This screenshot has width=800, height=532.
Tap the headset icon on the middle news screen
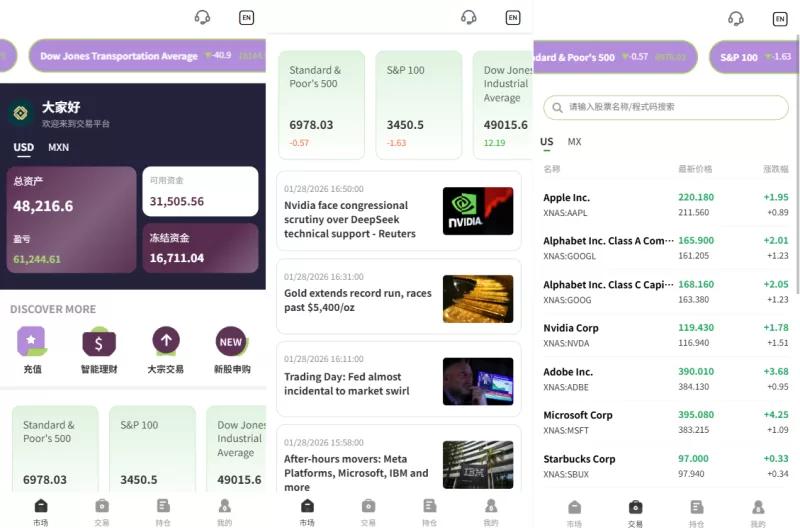pos(468,17)
